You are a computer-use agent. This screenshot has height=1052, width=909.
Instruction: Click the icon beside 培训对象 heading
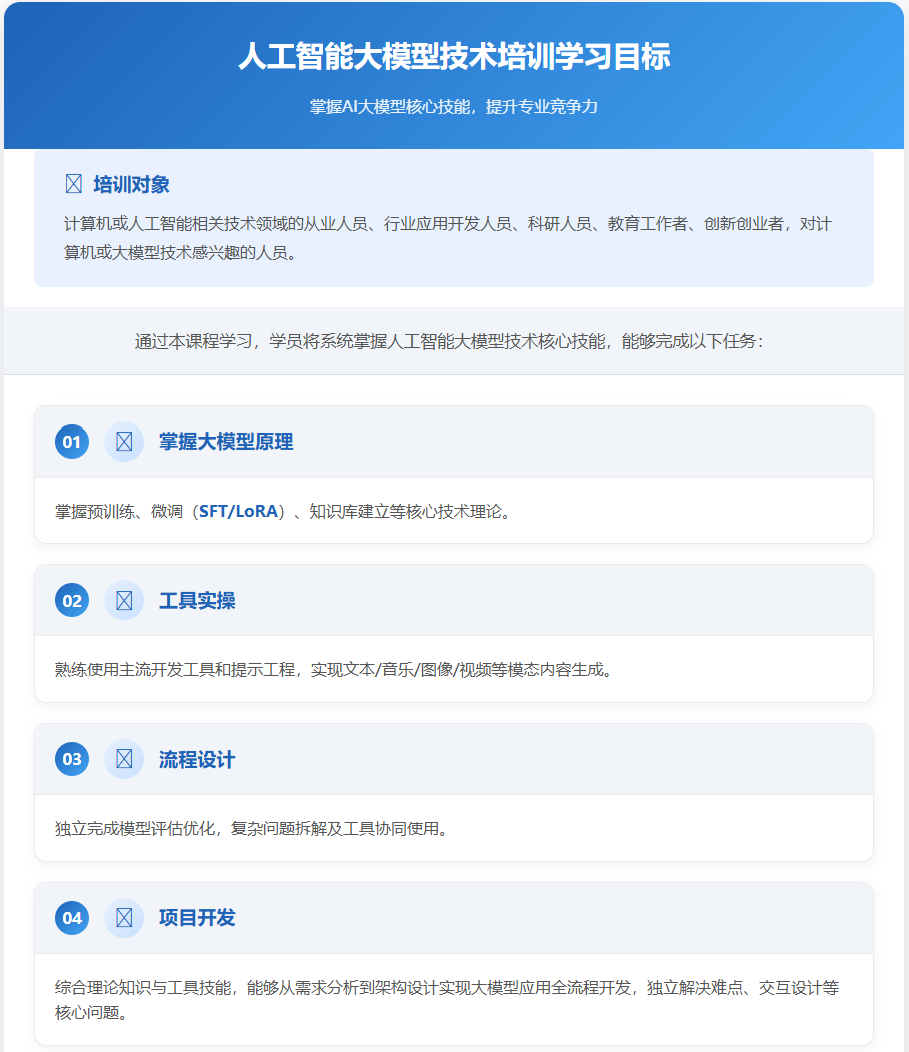point(73,184)
